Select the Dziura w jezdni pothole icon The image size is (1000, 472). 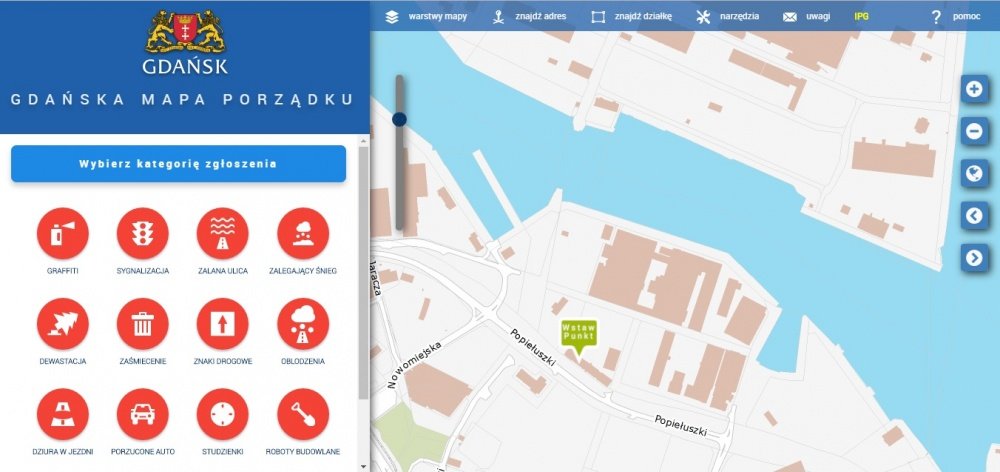[x=62, y=414]
